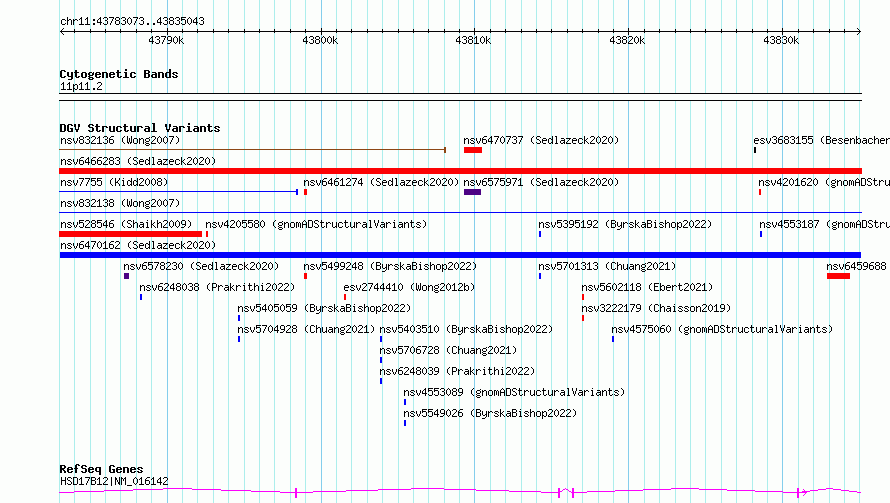Click the nsv5403510 (ByrskaBishop2022) label
The height and width of the screenshot is (503, 890).
(466, 329)
